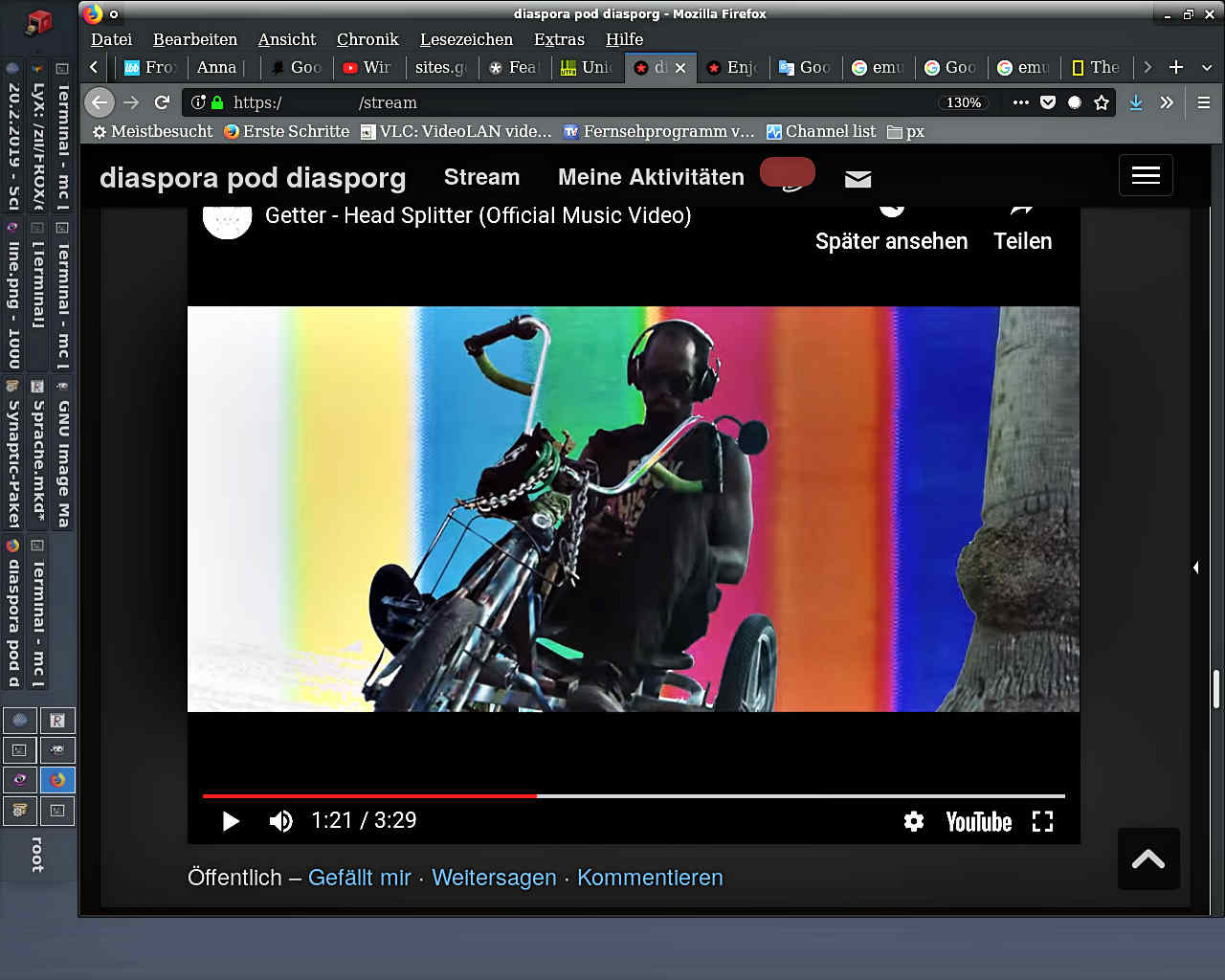Image resolution: width=1225 pixels, height=980 pixels.
Task: Click the Teilen share icon
Action: tap(1022, 209)
